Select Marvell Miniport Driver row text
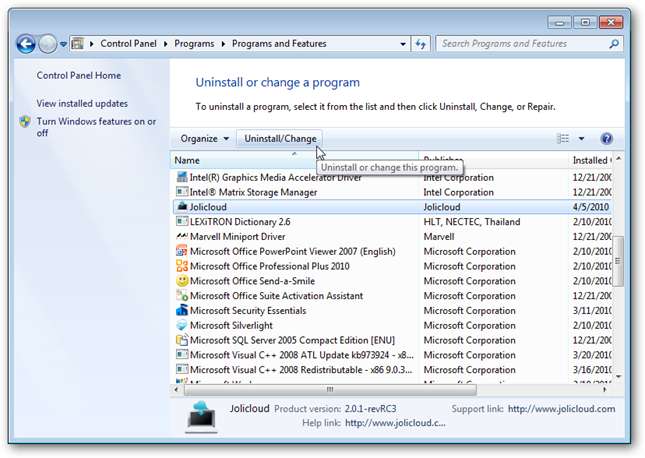The width and height of the screenshot is (645, 458). coord(237,237)
